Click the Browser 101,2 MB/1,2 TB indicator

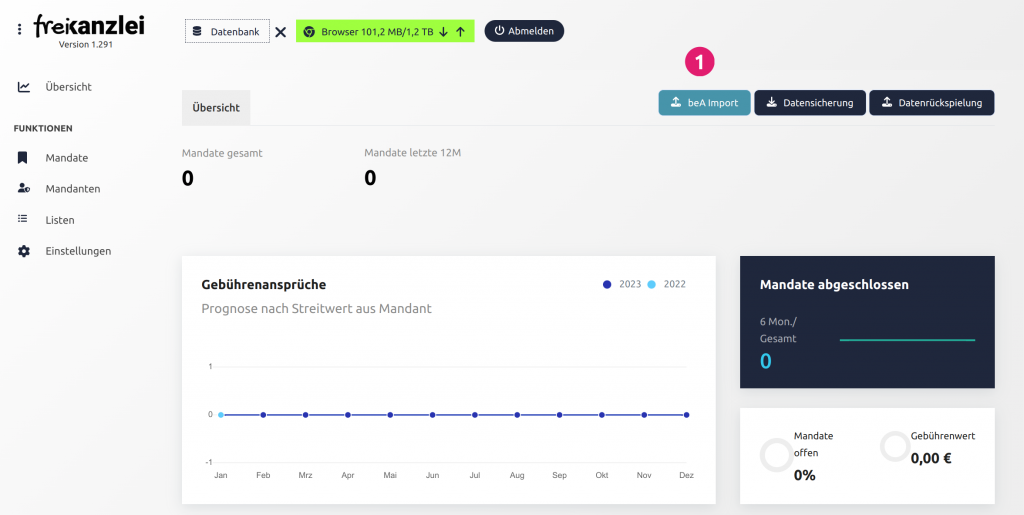coord(385,31)
